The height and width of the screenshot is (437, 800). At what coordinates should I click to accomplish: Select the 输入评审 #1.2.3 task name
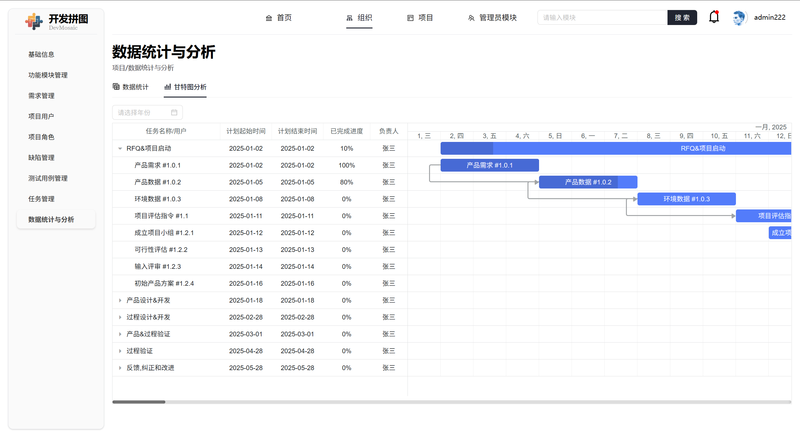click(157, 266)
